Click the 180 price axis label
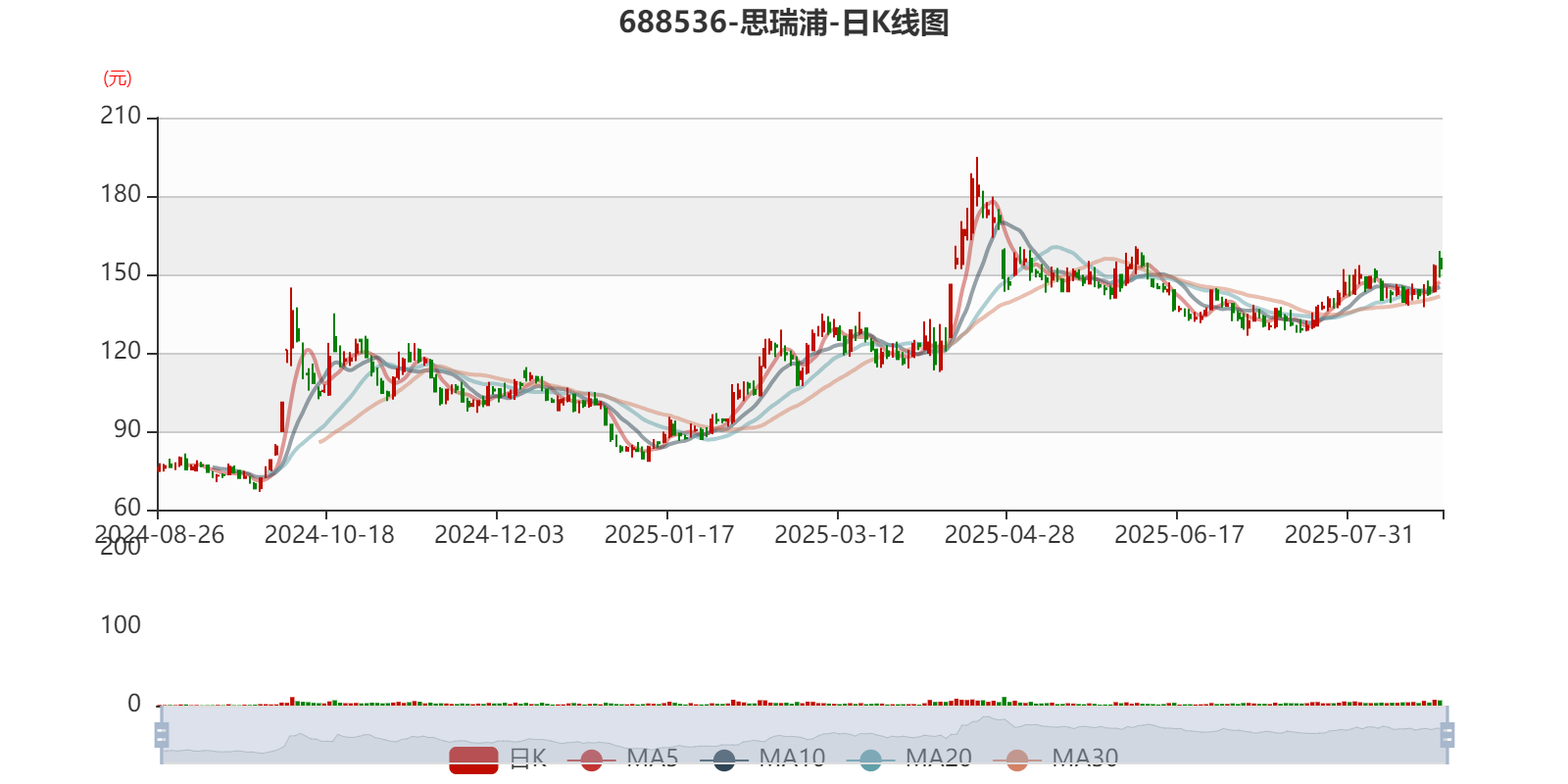Image resolution: width=1568 pixels, height=784 pixels. 121,194
